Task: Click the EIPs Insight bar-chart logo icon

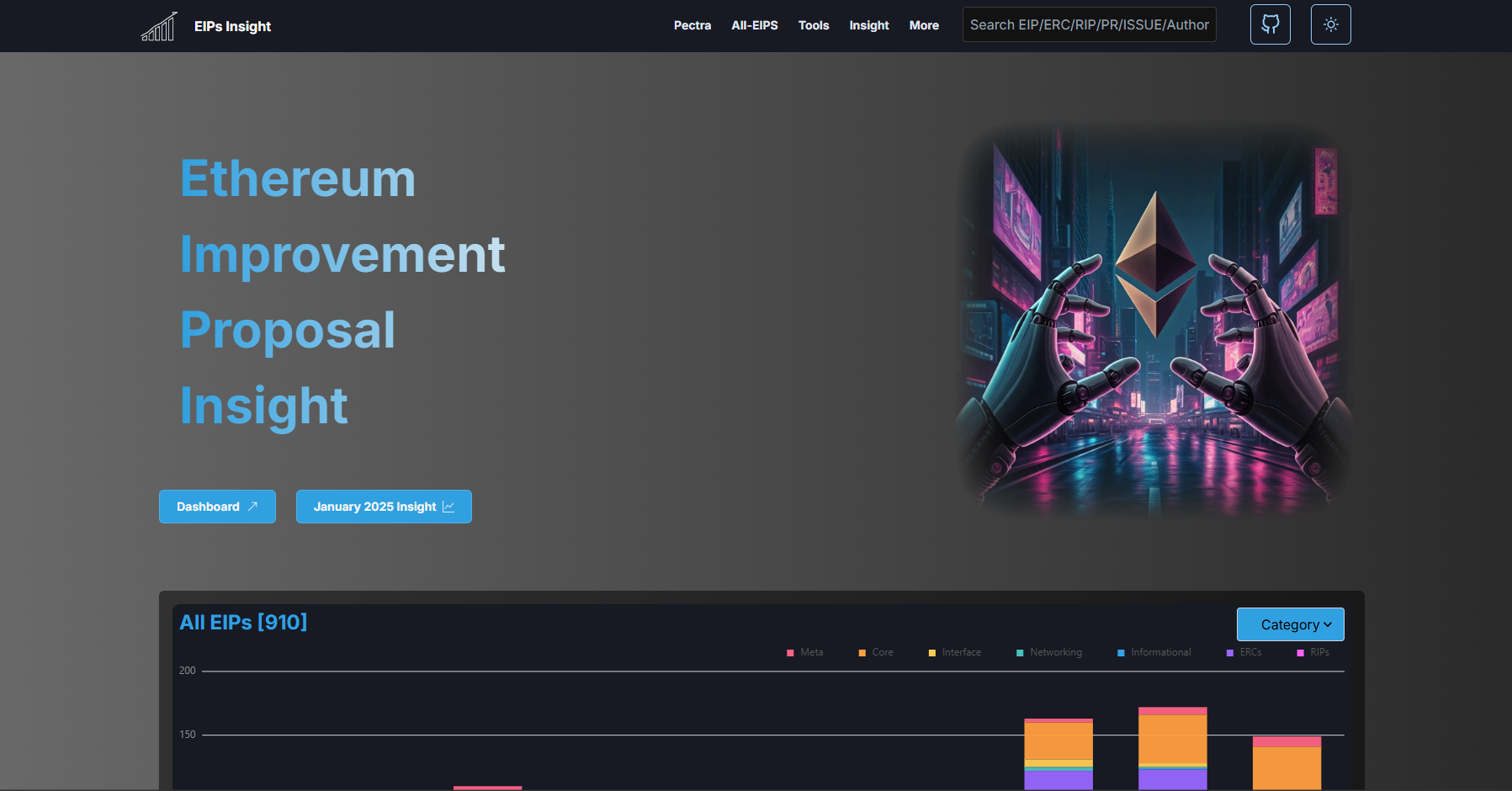Action: coord(159,26)
